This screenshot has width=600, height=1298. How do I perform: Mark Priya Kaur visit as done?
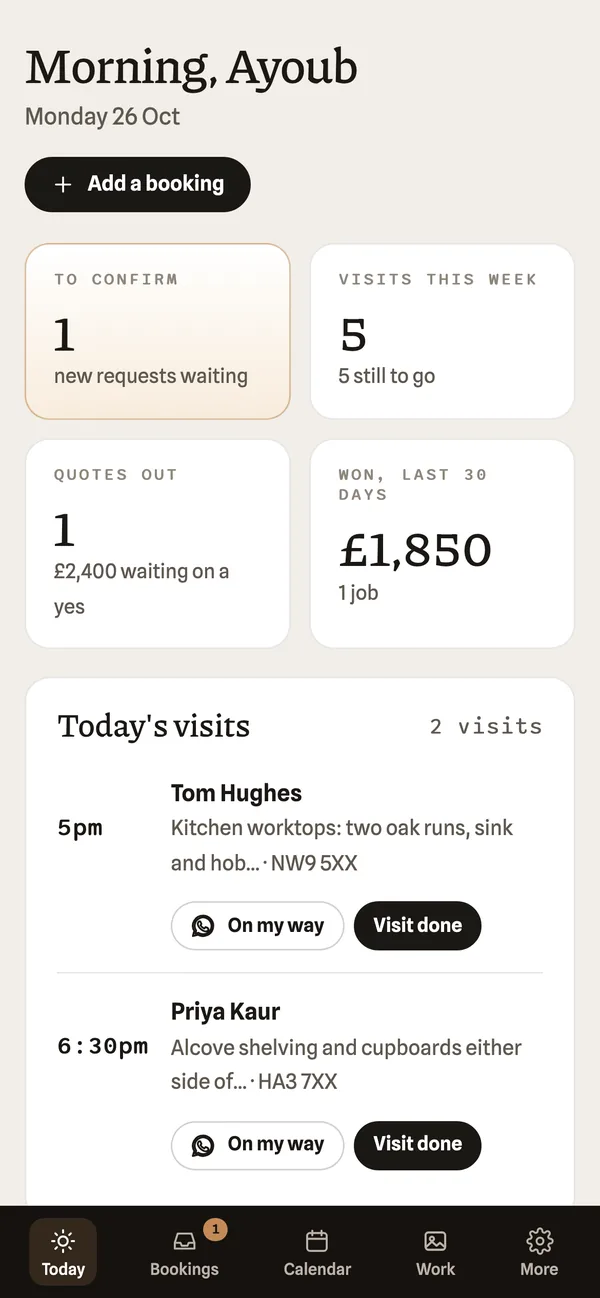[418, 1145]
